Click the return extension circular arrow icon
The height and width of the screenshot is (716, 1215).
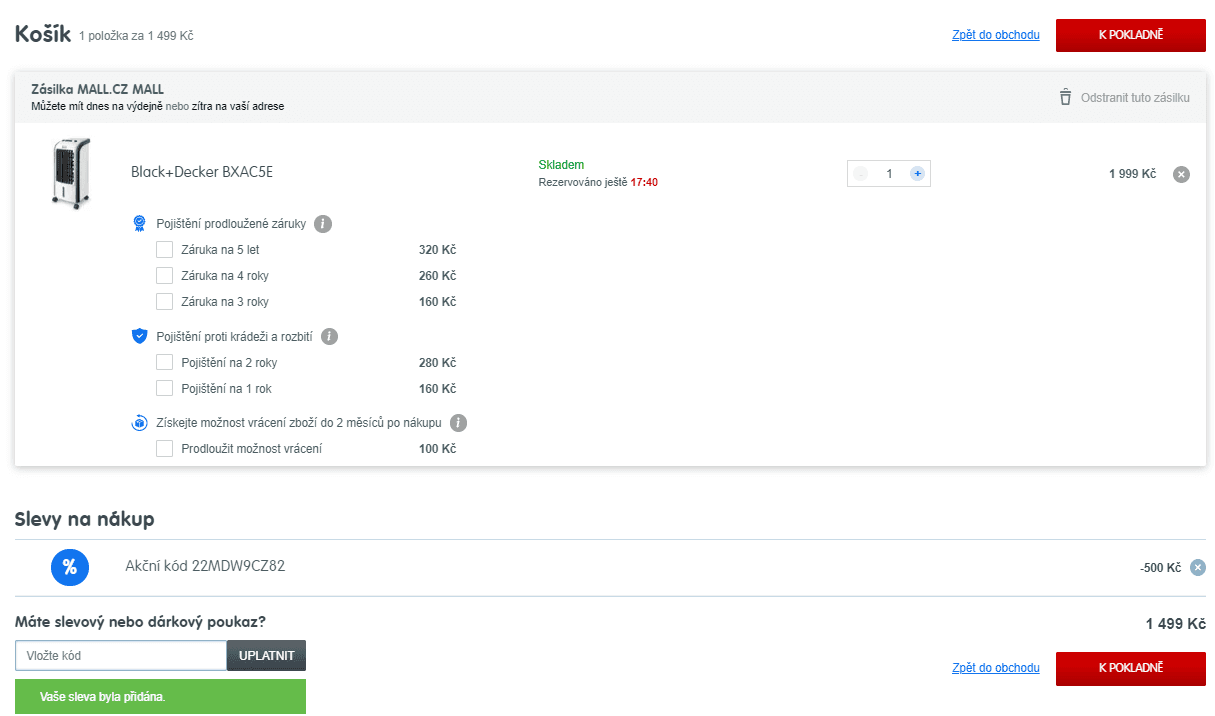(140, 423)
